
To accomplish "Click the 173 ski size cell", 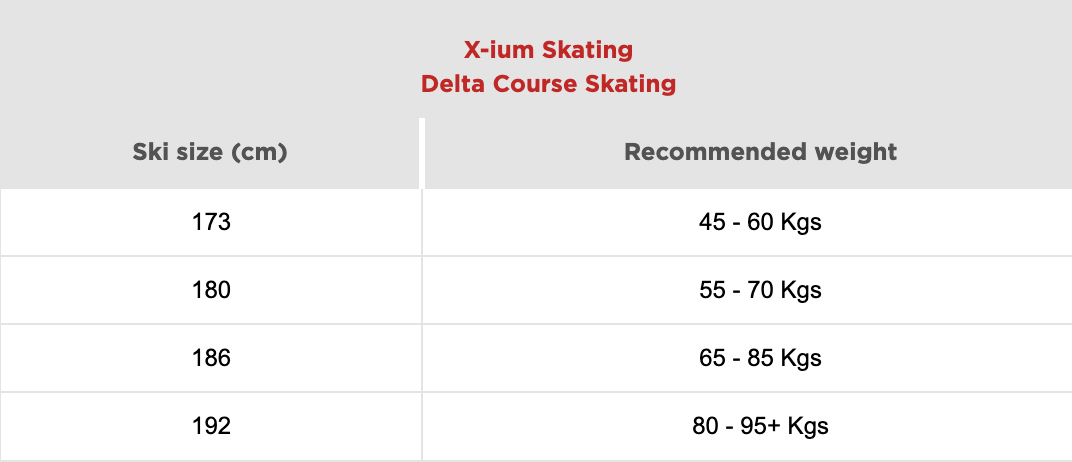I will [210, 222].
